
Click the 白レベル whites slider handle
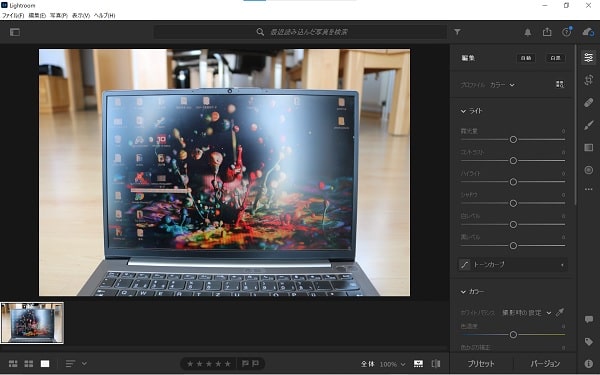click(x=513, y=224)
